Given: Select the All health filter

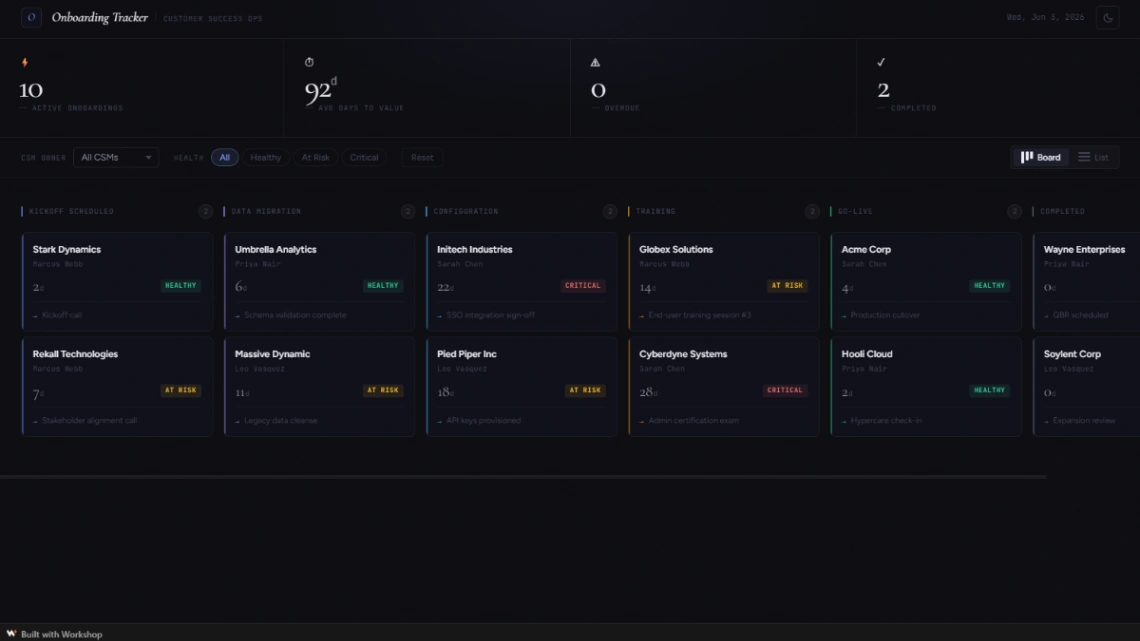Looking at the screenshot, I should [225, 157].
